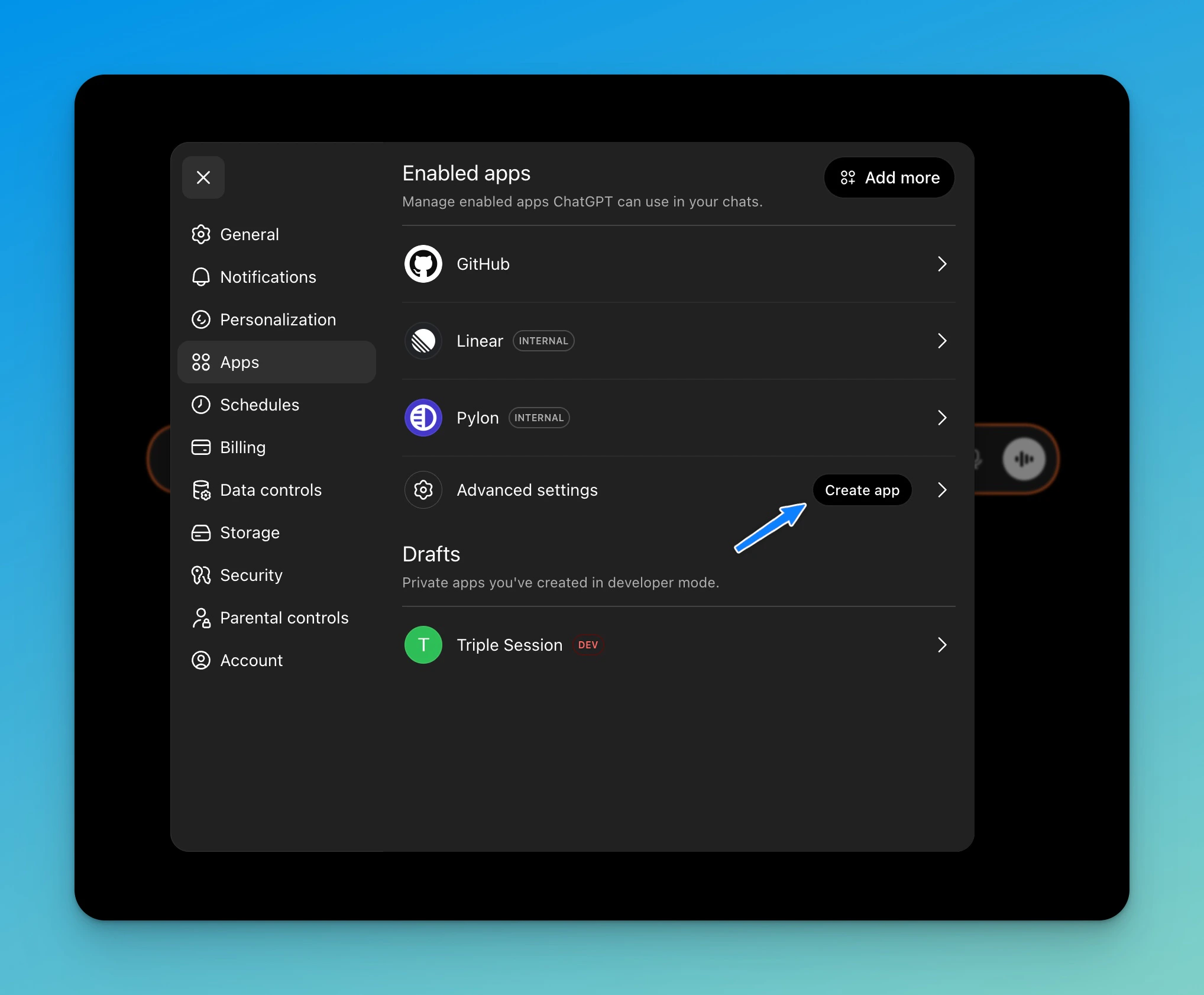Click the Add more button
This screenshot has height=995, width=1204.
889,177
